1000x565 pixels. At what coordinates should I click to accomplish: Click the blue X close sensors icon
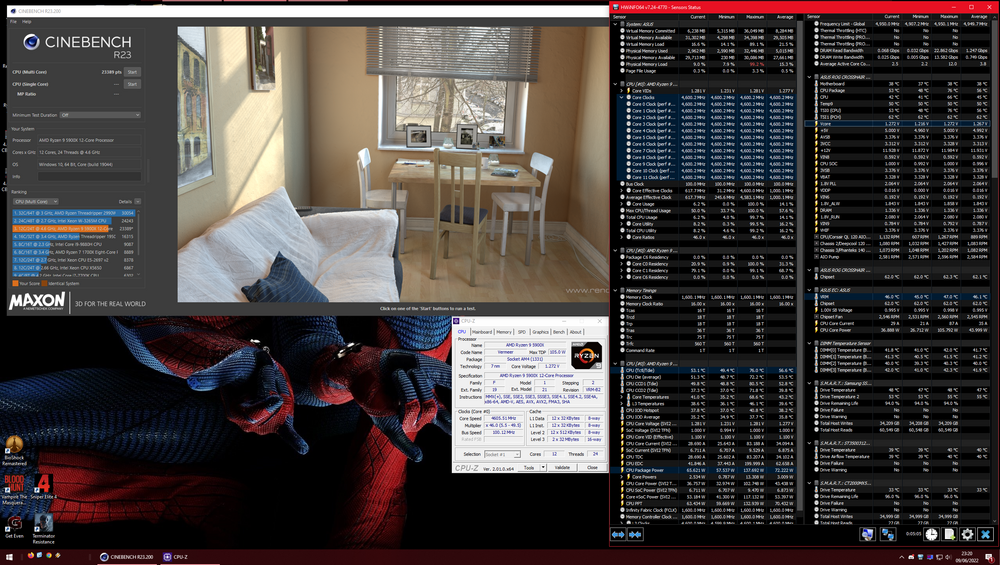[985, 535]
